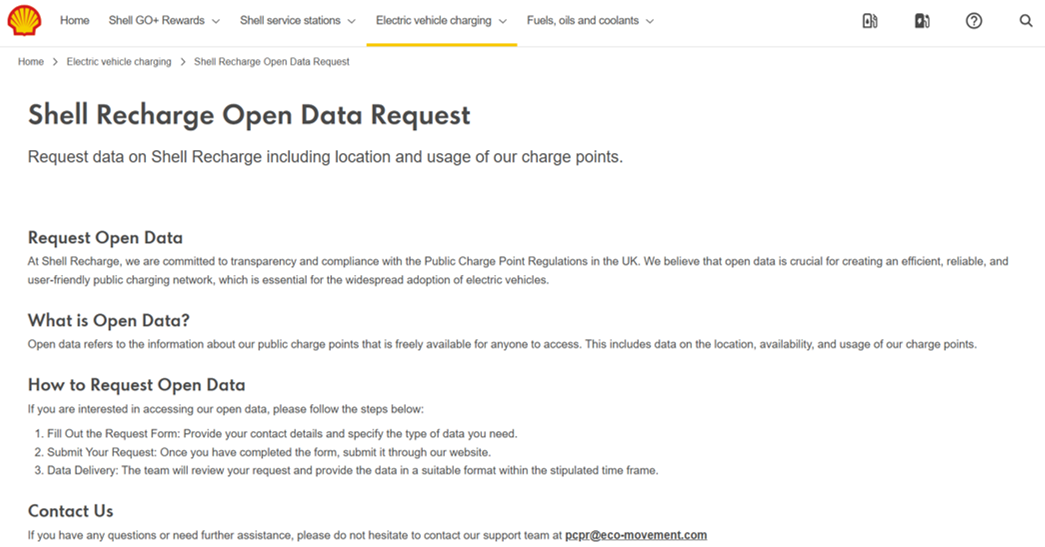Click the pcpr@eco-movement.com email link
1045x547 pixels.
[636, 535]
